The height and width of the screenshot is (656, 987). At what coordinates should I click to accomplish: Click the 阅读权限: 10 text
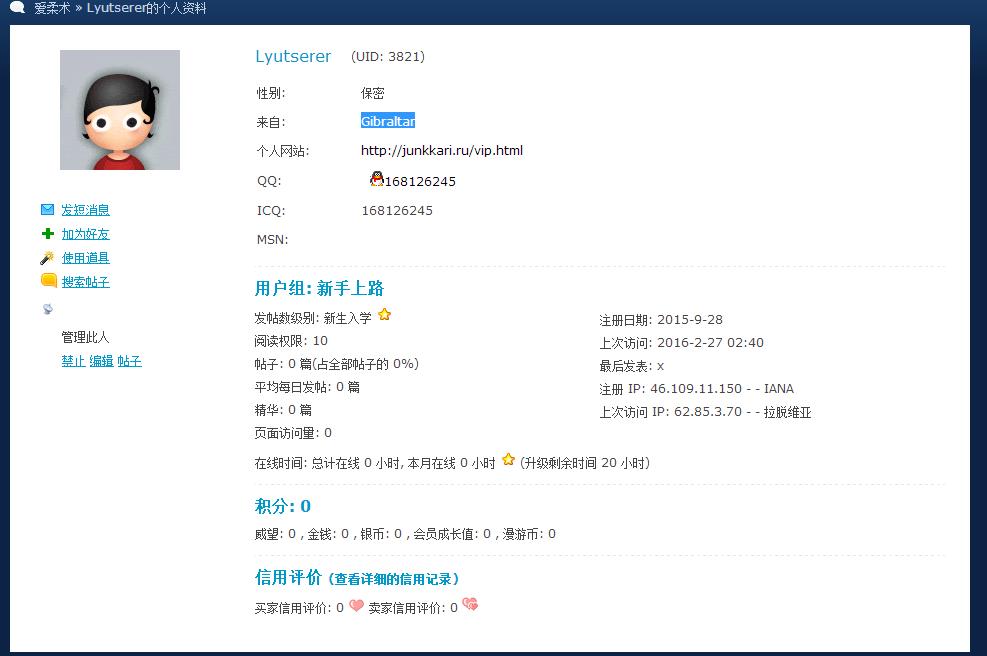click(x=291, y=341)
